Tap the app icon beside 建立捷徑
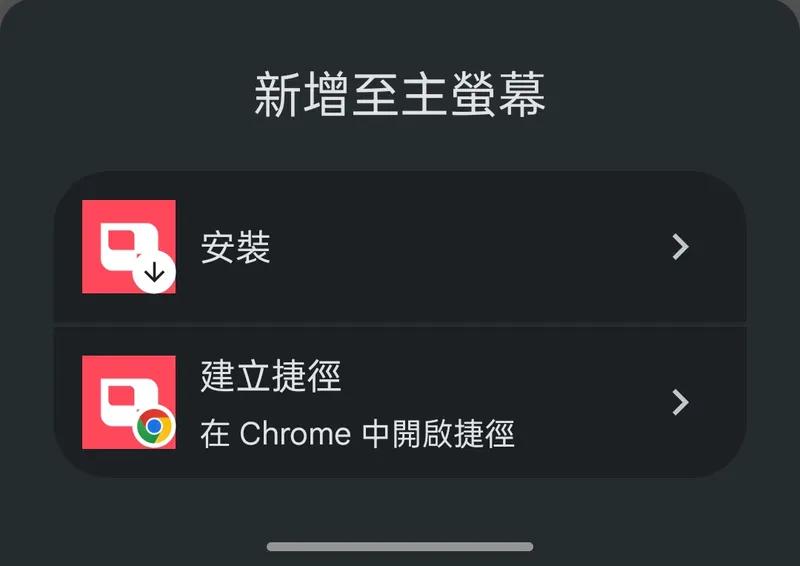This screenshot has width=800, height=566. [129, 402]
